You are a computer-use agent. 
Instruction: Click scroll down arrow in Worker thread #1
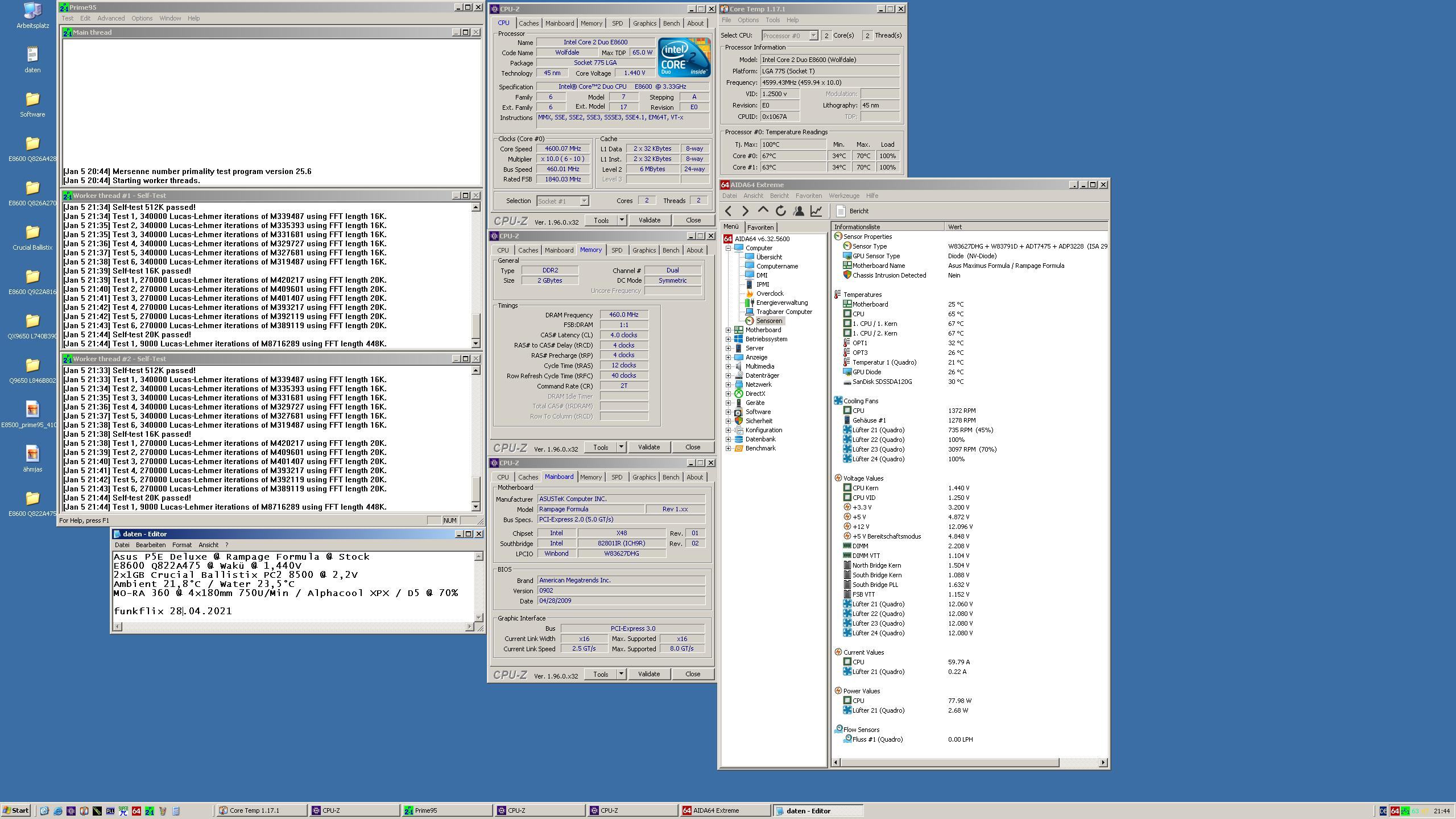coord(476,344)
